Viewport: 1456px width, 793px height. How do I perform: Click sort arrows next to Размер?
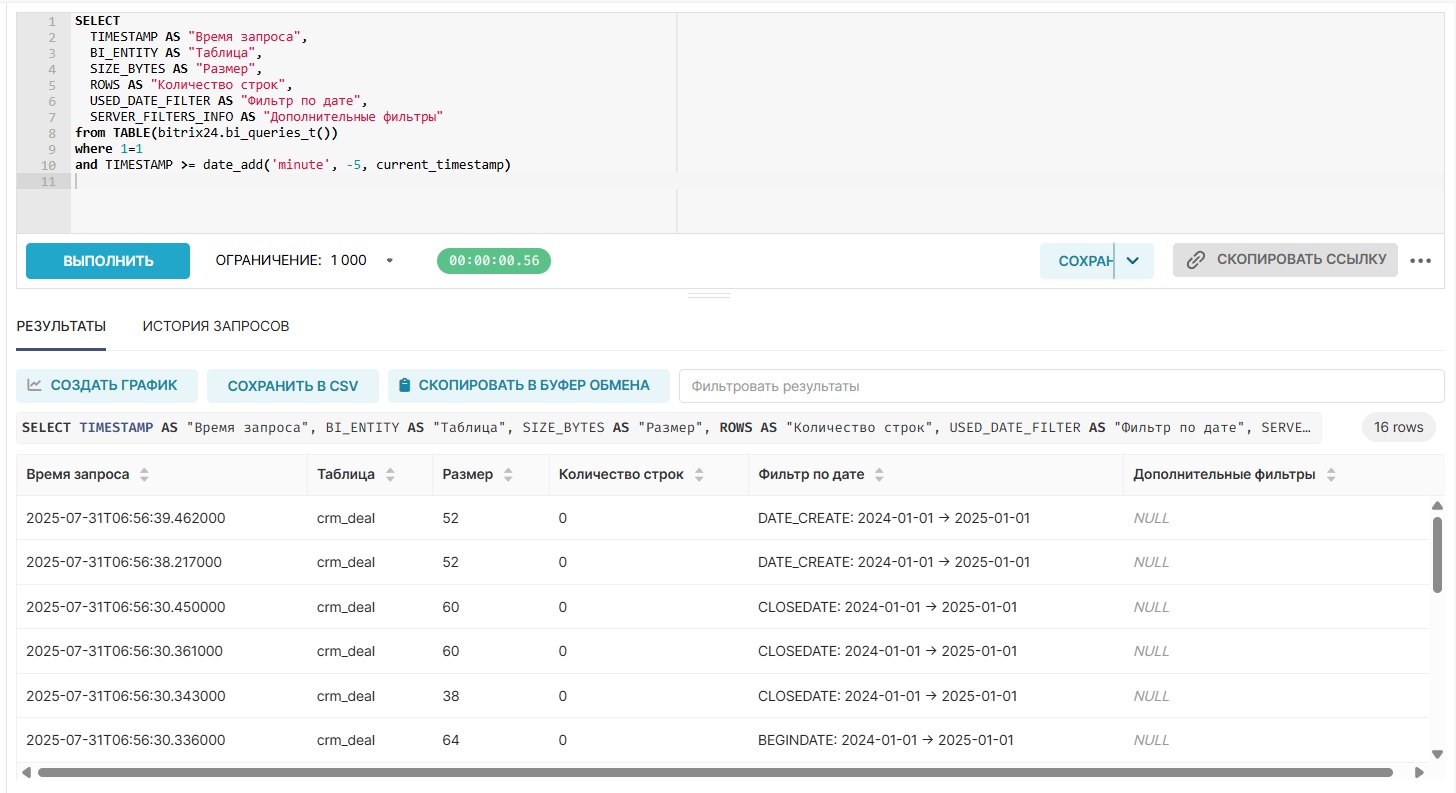pos(508,475)
